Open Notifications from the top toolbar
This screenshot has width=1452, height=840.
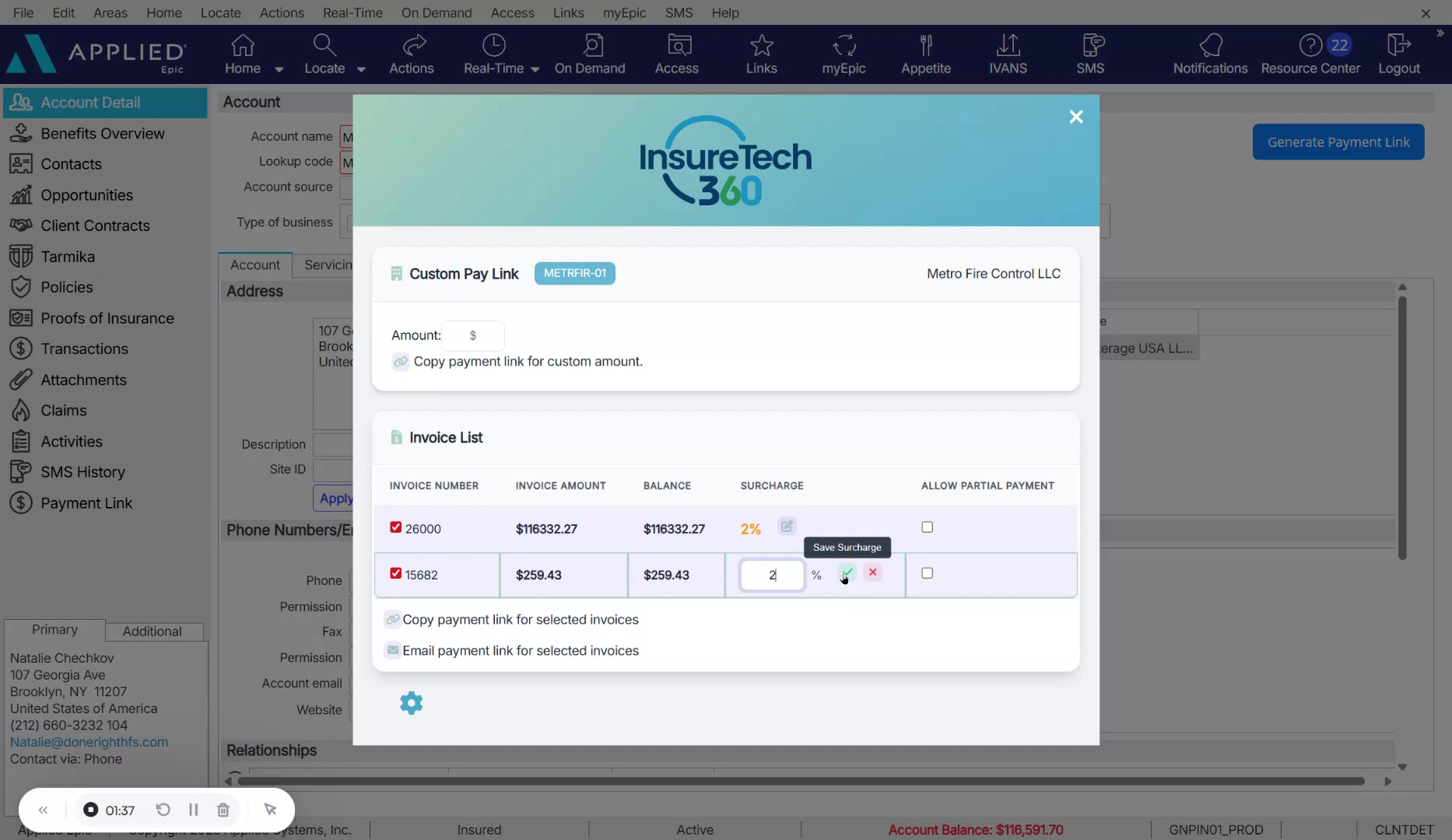coord(1208,52)
